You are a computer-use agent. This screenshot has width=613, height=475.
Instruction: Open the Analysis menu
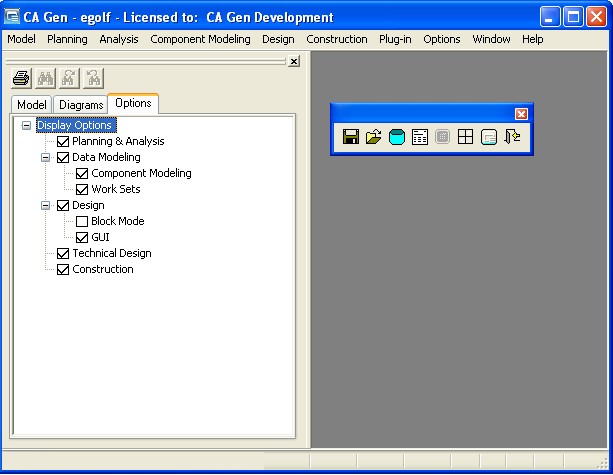(x=119, y=39)
